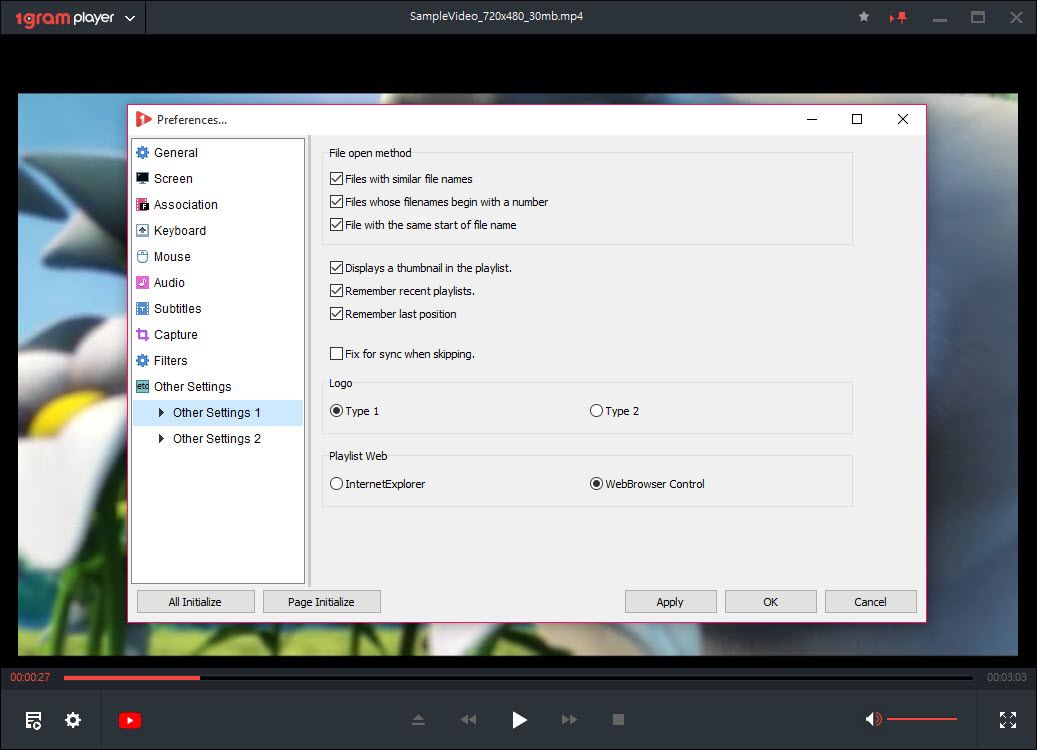Expand the Other Settings 1 arrow

click(162, 413)
